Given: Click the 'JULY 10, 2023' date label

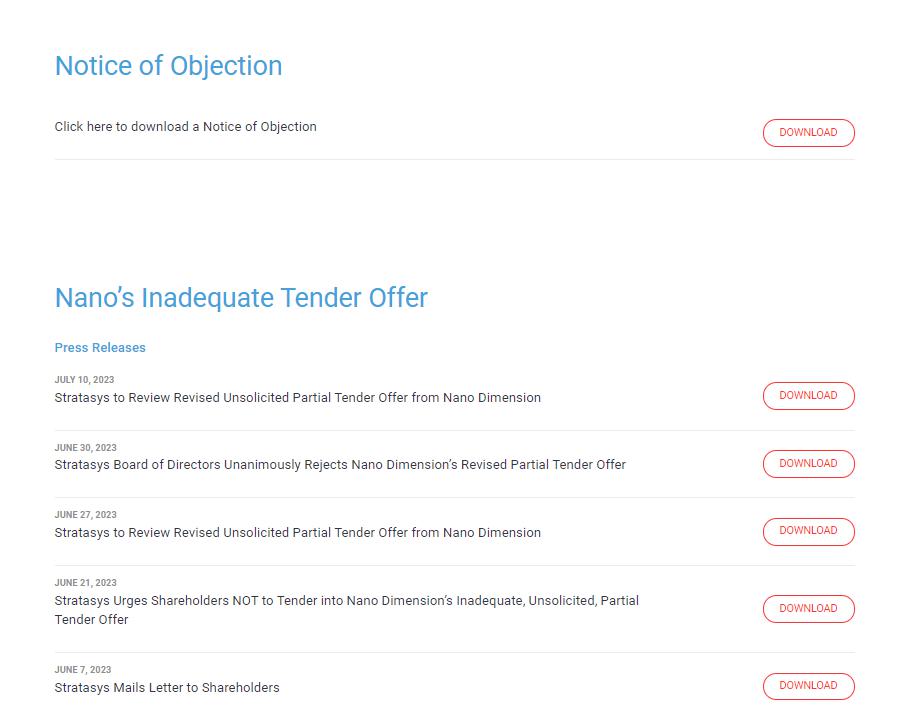Looking at the screenshot, I should tap(84, 380).
